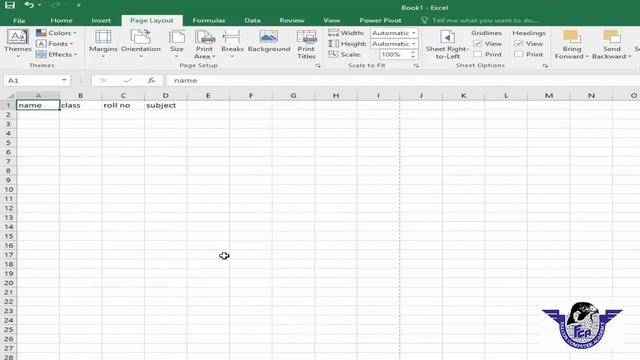640x360 pixels.
Task: Toggle Headings Print checkbox
Action: coord(518,54)
